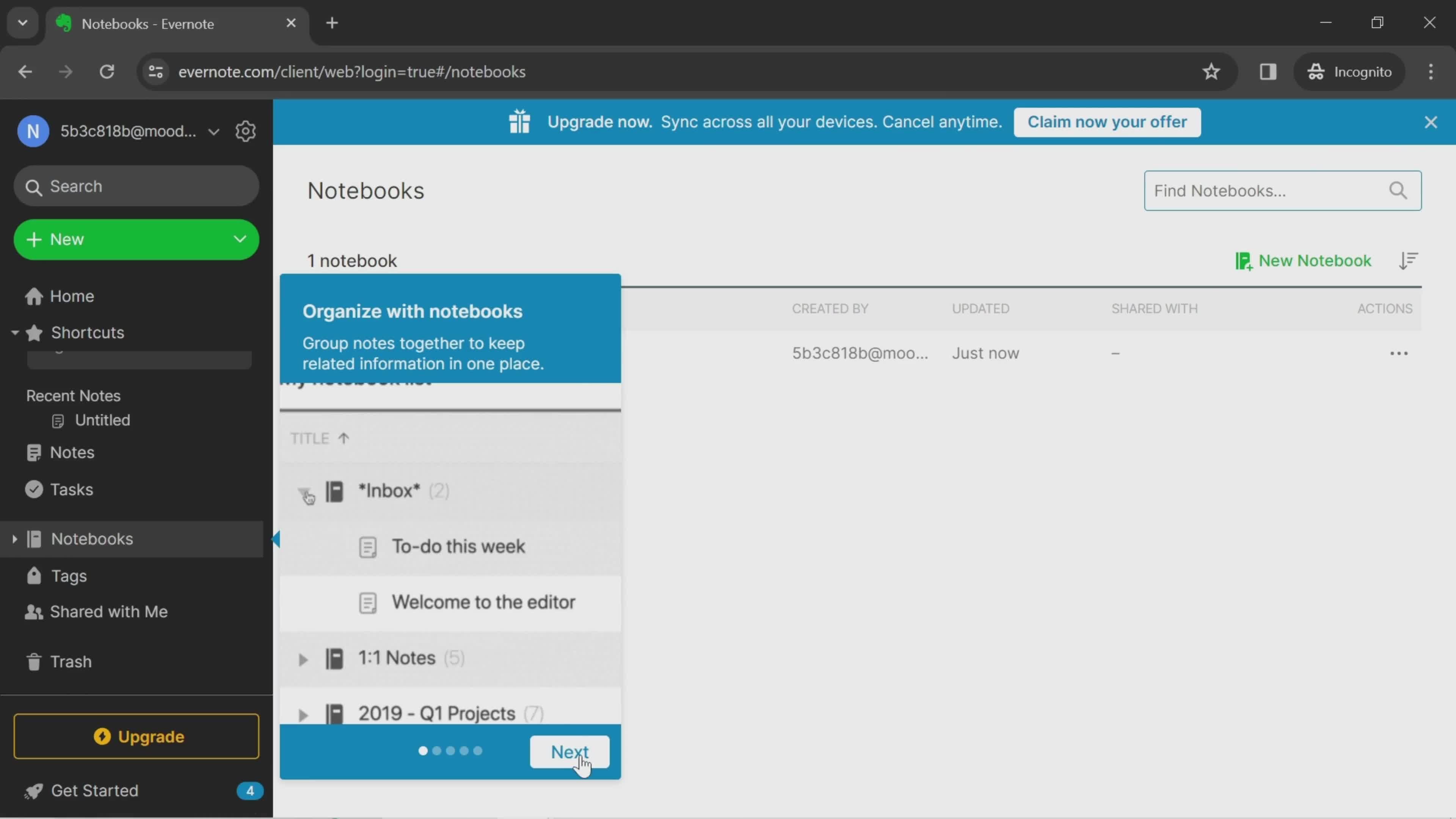Click Claim now your offer button
The width and height of the screenshot is (1456, 819).
[1107, 121]
